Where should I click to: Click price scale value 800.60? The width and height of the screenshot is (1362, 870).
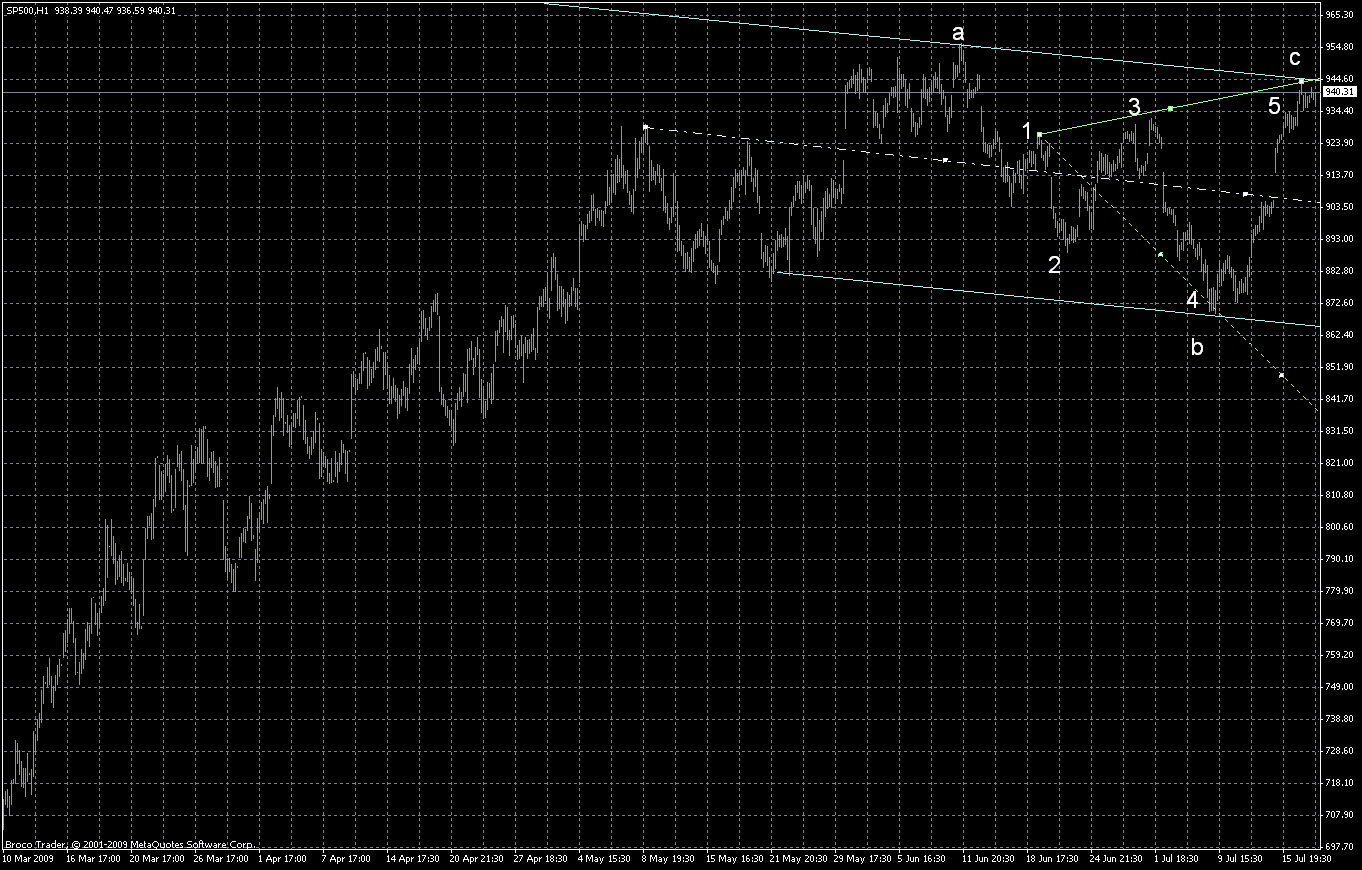tap(1339, 527)
